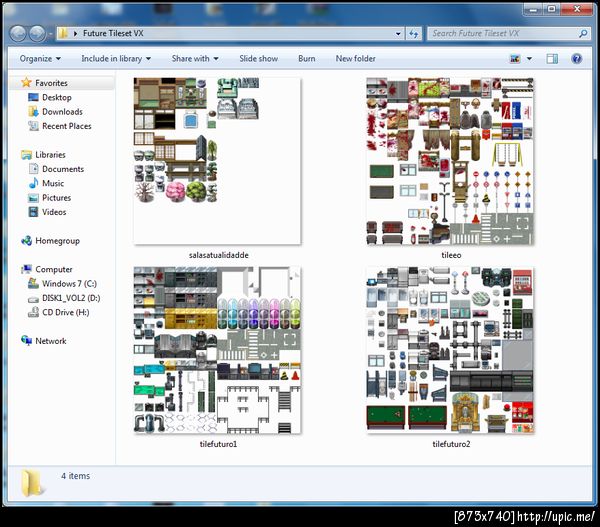Screen dimensions: 600x527
Task: Select the tilefuturo1 thumbnail image
Action: [217, 350]
